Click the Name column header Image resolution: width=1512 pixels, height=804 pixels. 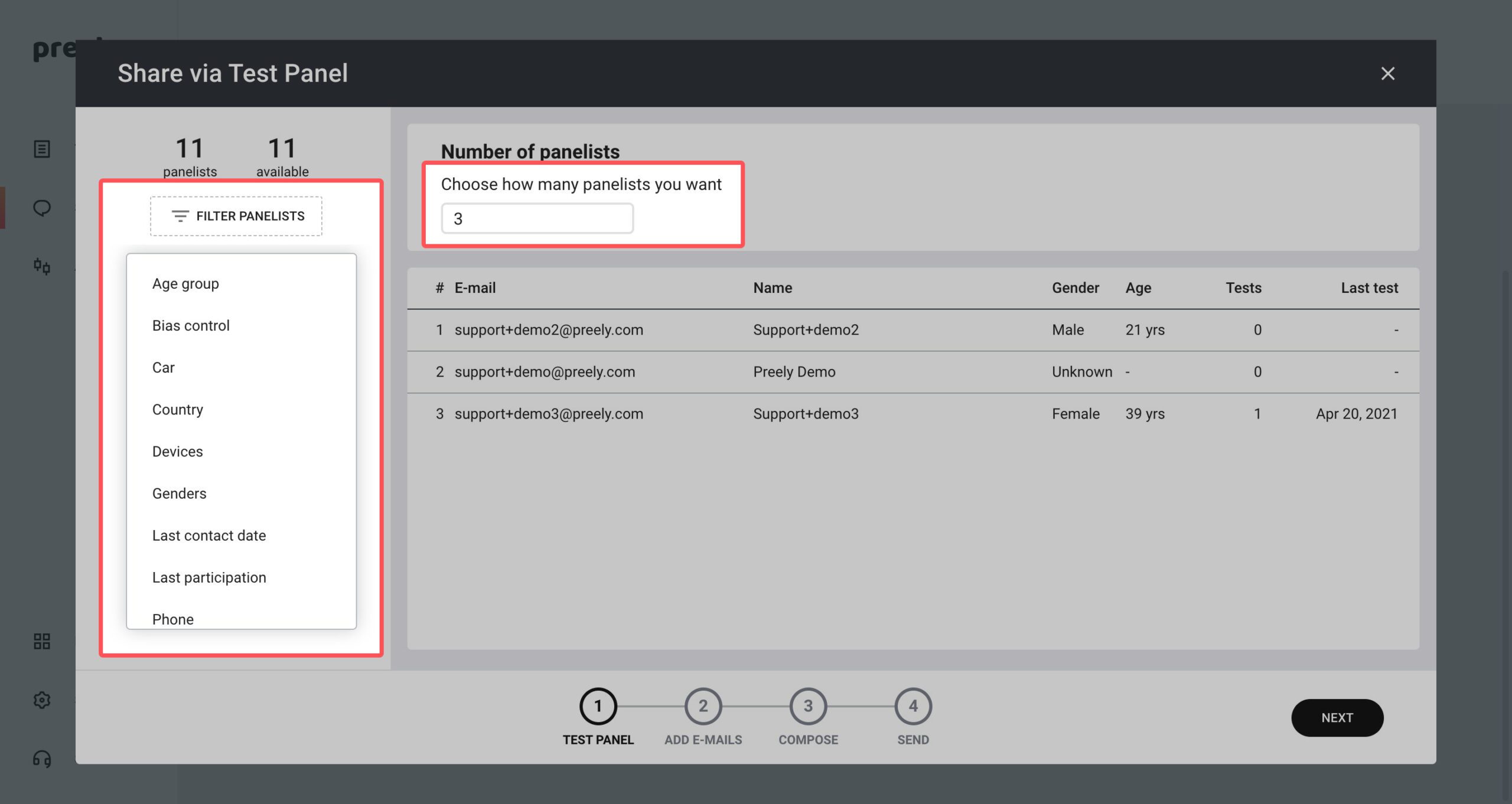pyautogui.click(x=773, y=288)
